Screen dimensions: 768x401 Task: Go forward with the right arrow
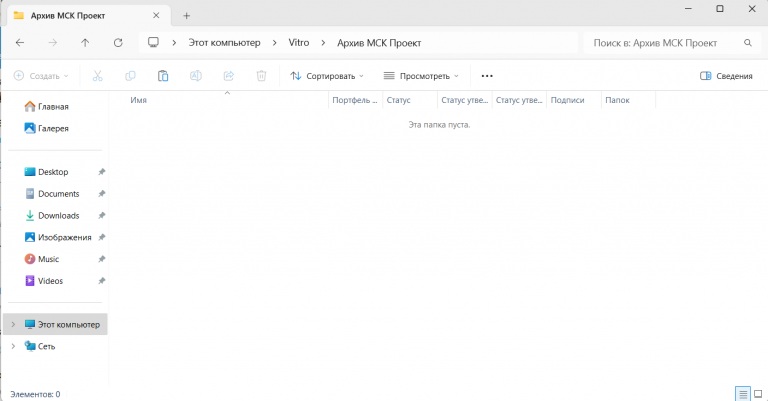pos(52,43)
